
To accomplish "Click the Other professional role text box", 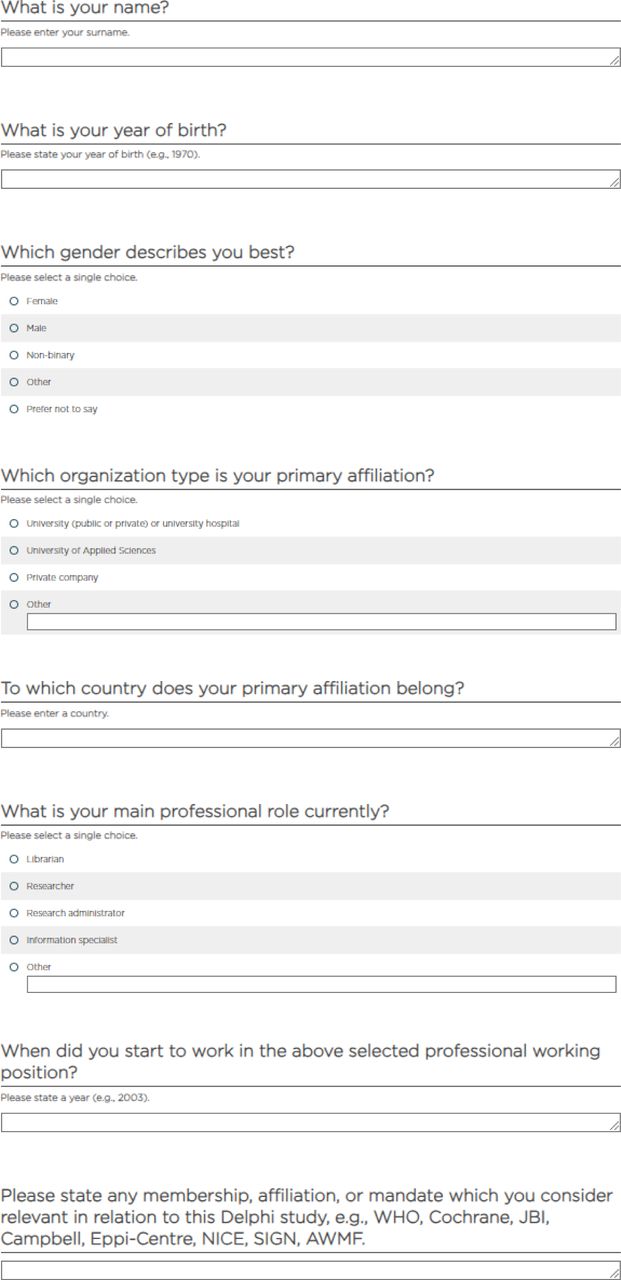I will [x=321, y=985].
